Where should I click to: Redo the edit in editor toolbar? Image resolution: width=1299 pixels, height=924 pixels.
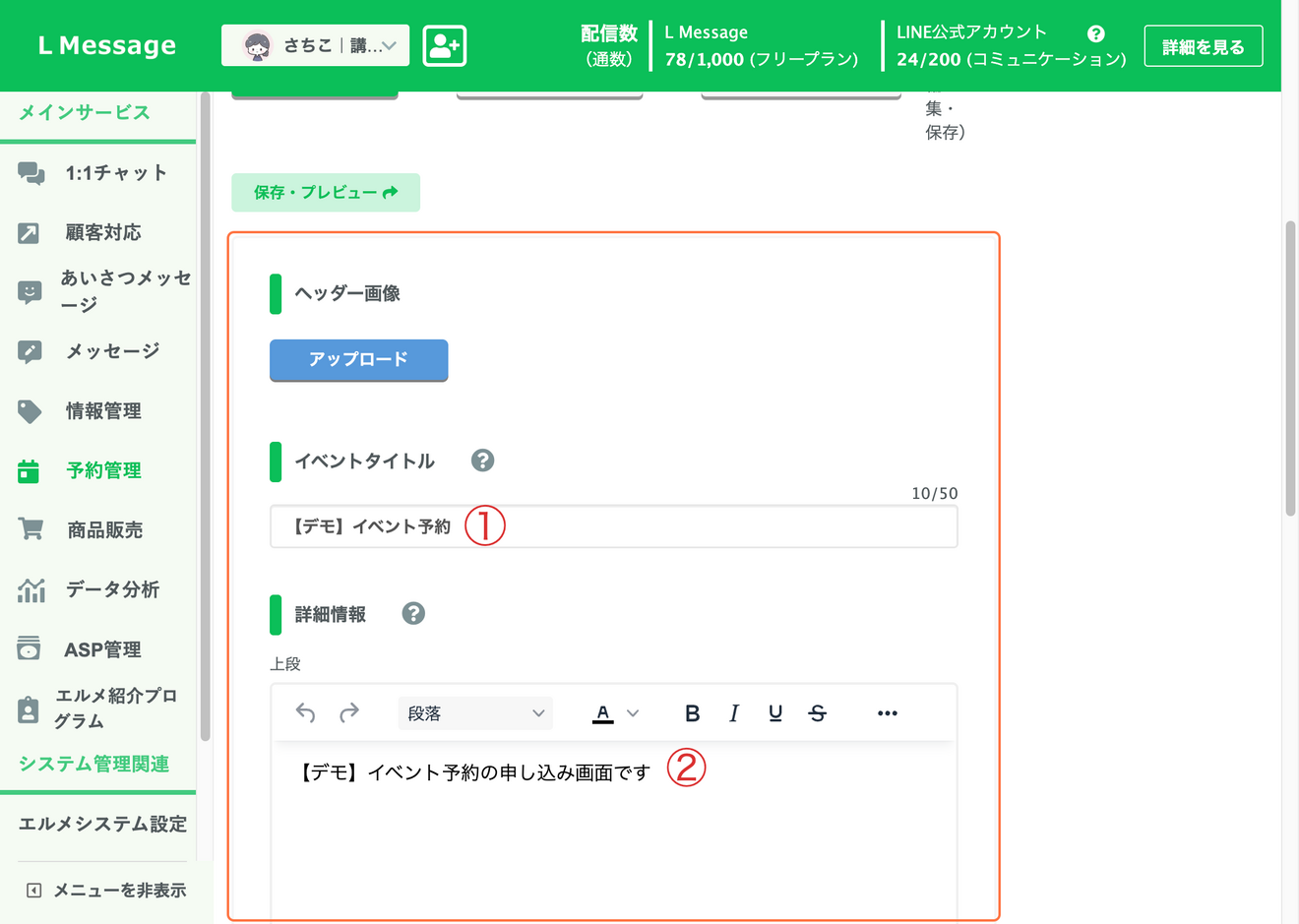click(x=349, y=713)
